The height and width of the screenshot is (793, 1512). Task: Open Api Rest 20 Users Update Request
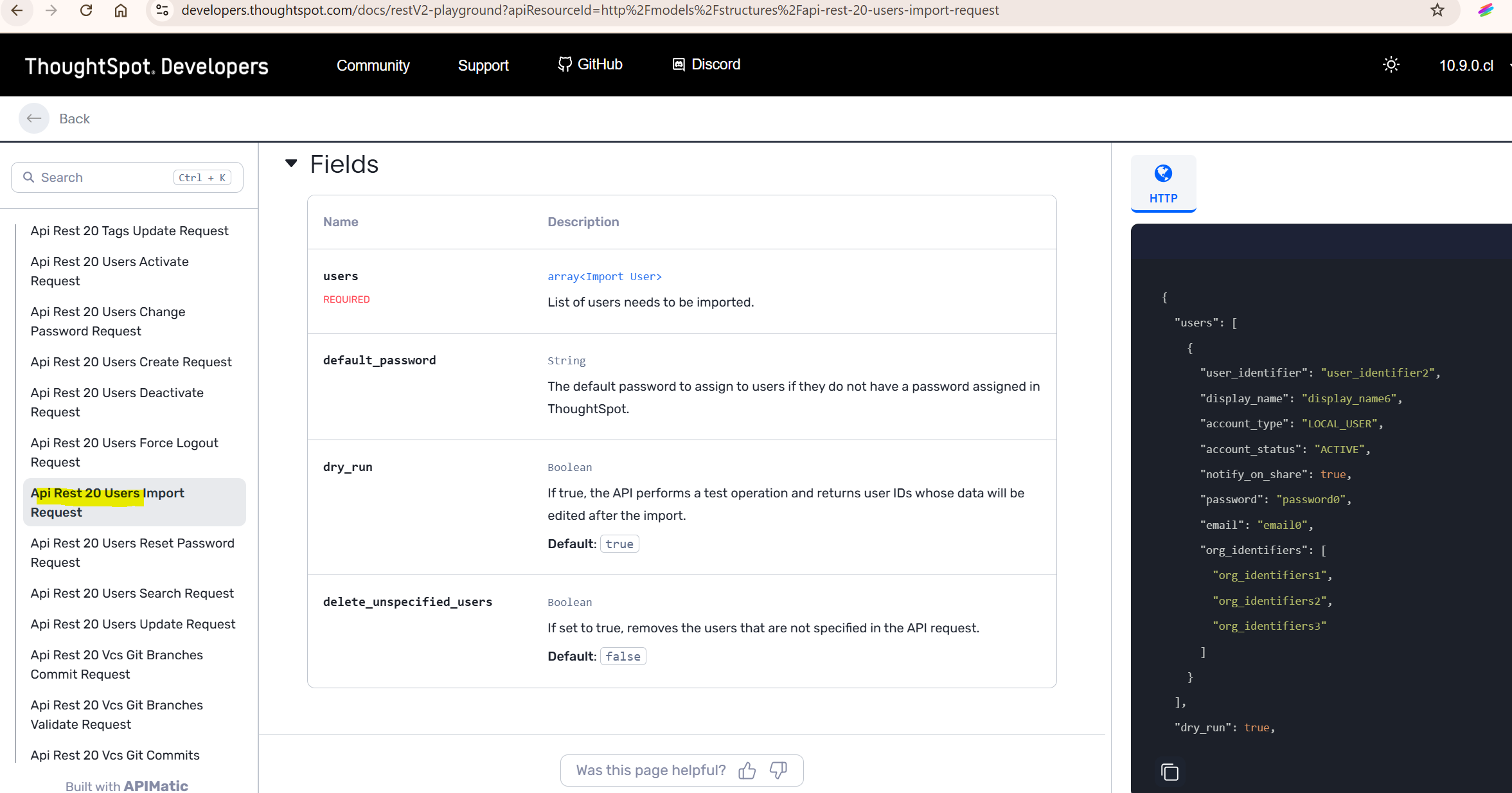click(133, 624)
